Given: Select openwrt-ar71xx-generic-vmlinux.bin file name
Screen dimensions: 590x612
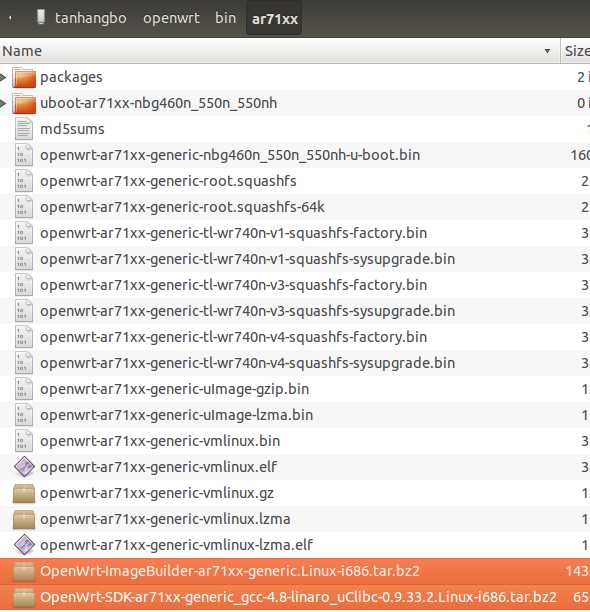Looking at the screenshot, I should point(160,441).
